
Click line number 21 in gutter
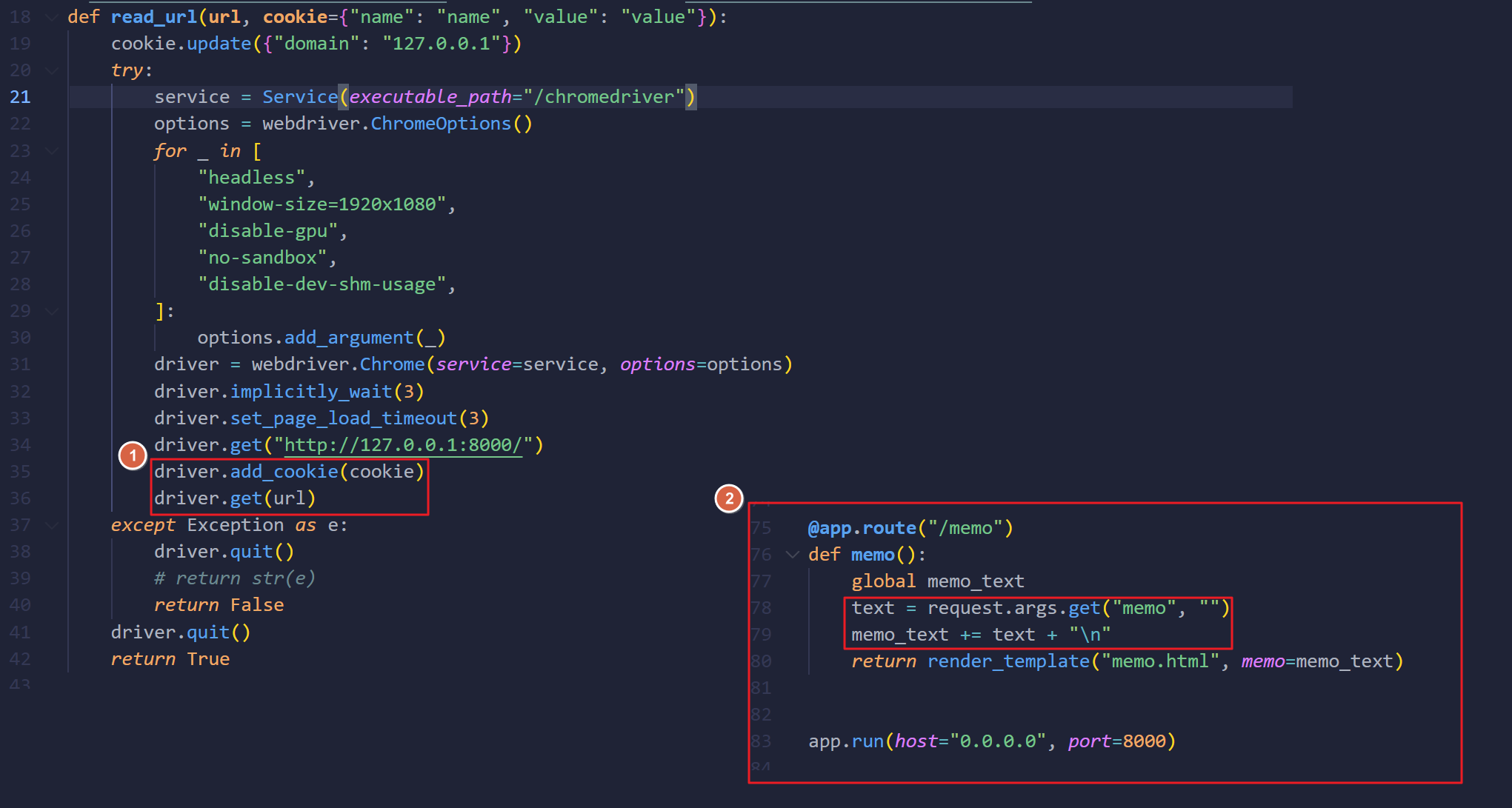tap(20, 97)
